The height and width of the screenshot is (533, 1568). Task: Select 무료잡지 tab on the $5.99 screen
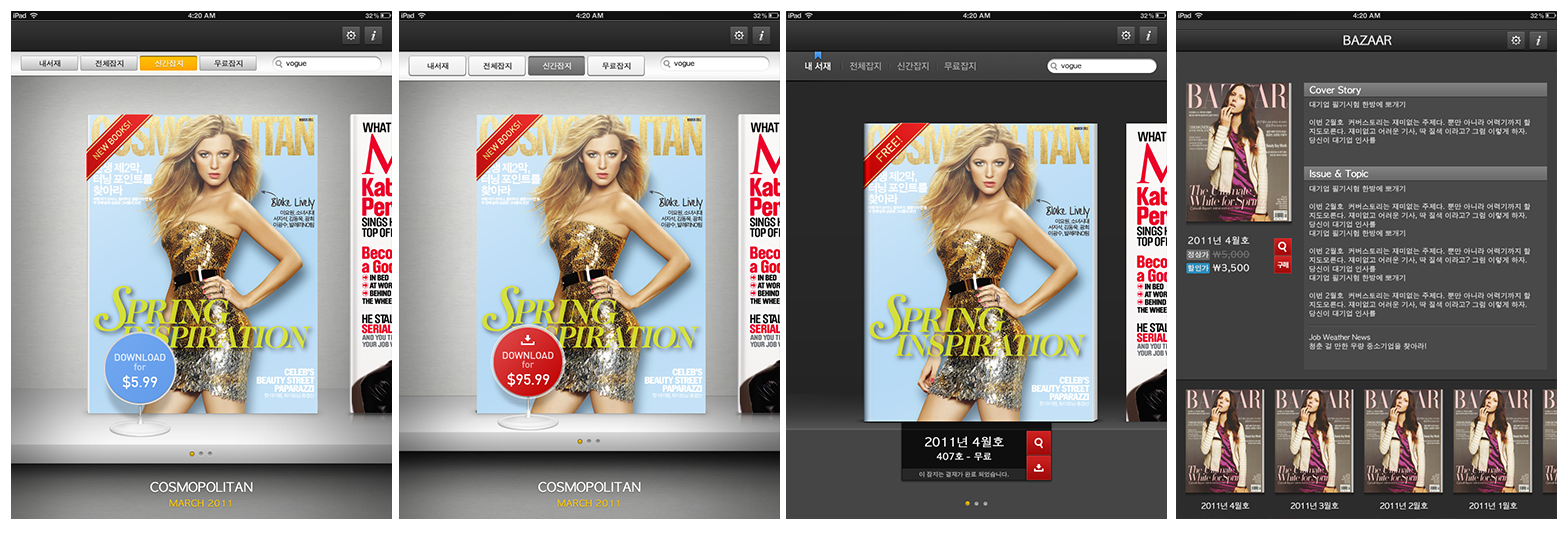point(228,63)
